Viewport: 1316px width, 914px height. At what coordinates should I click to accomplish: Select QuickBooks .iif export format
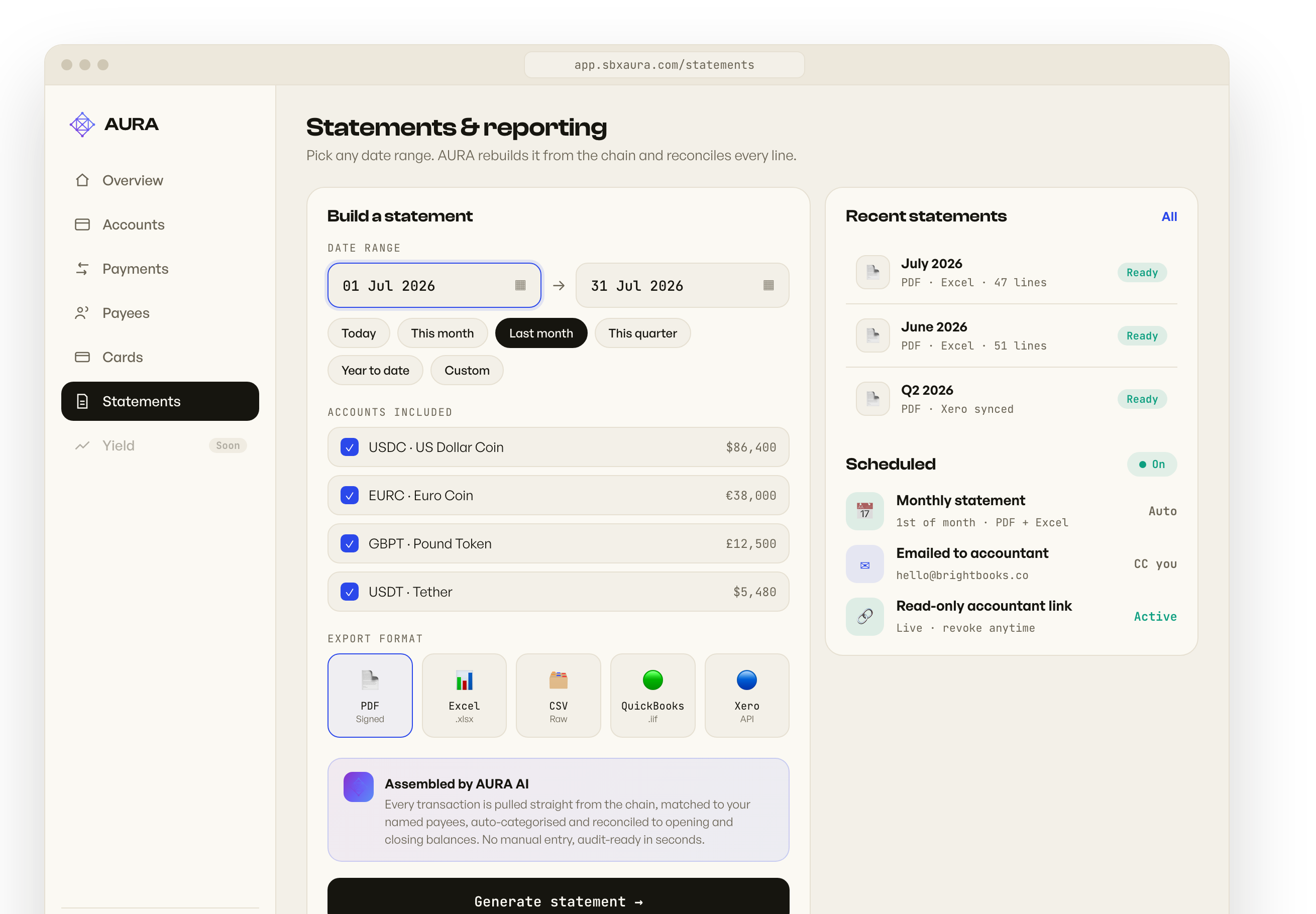[x=653, y=695]
